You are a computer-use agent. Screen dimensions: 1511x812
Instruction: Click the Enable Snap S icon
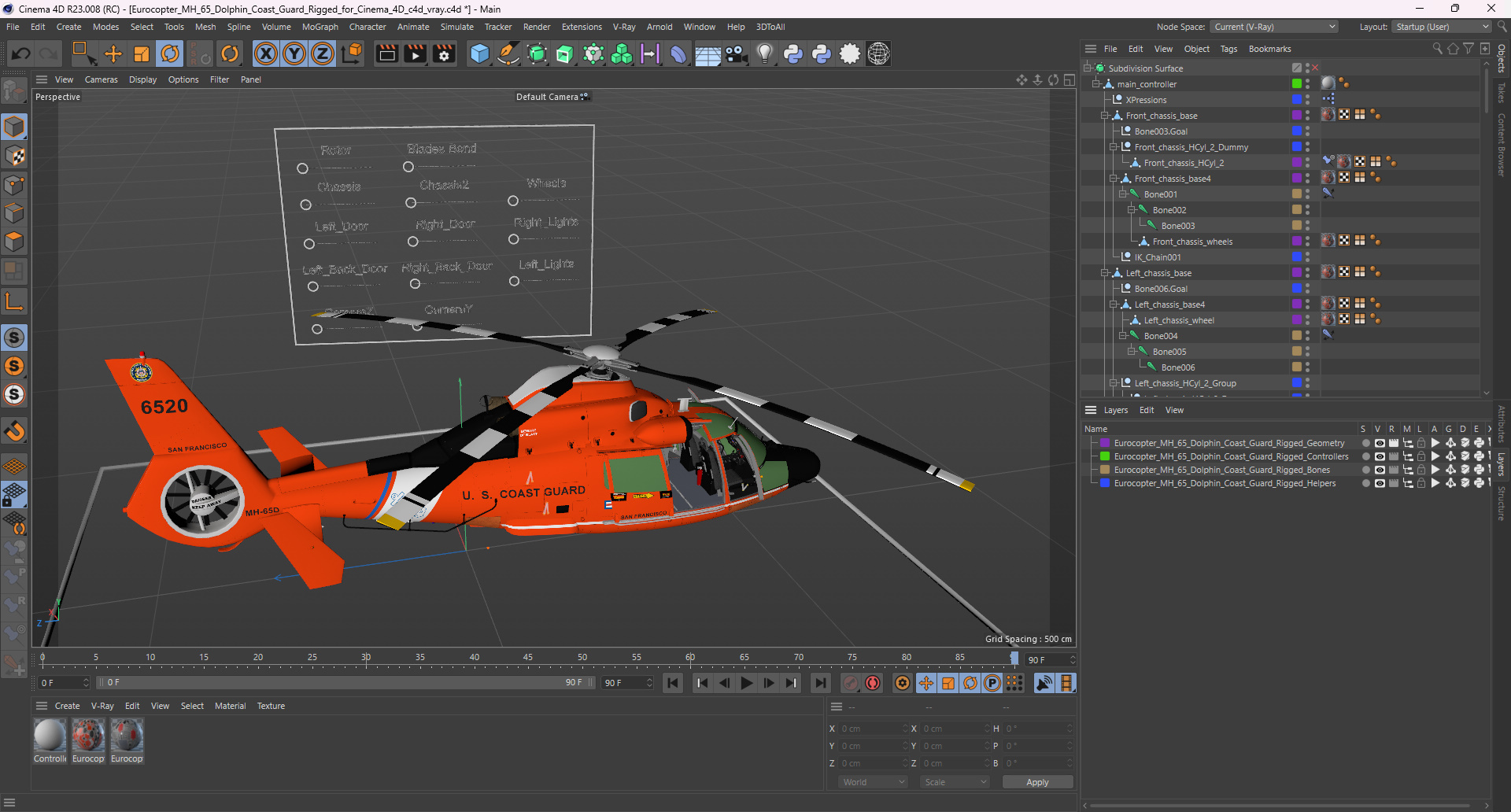coord(14,338)
